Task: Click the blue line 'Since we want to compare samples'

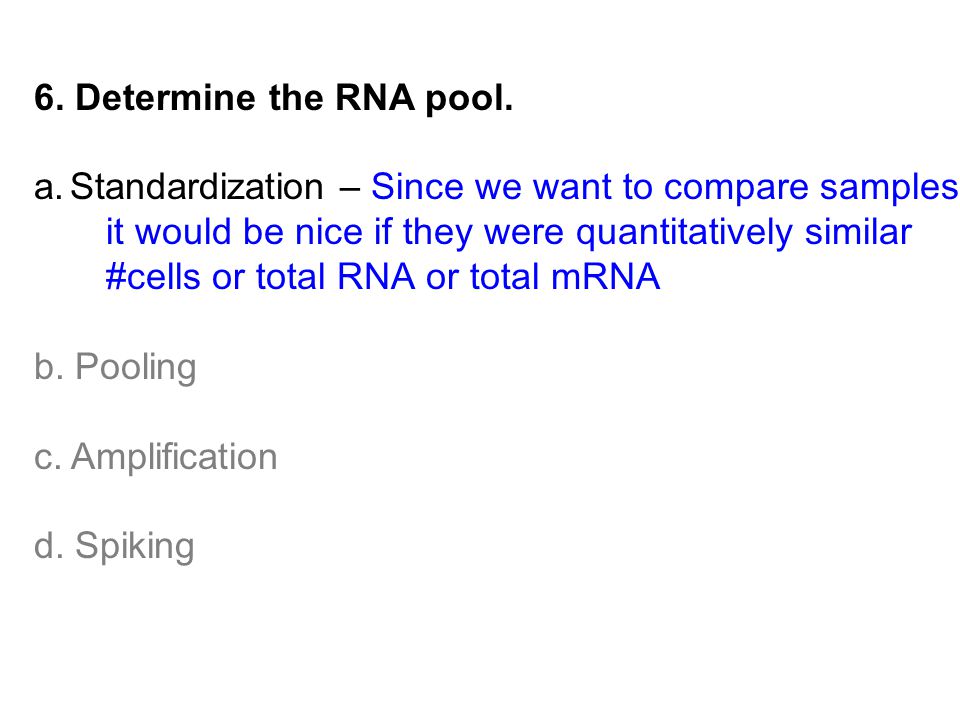Action: coord(665,187)
